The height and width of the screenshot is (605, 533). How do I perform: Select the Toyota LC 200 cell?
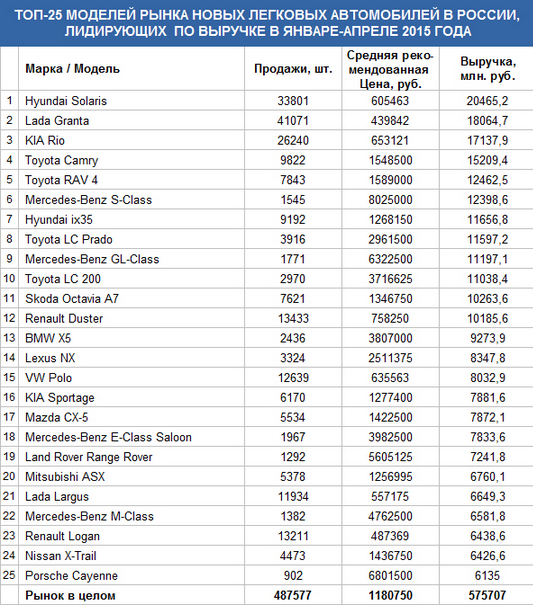pos(63,279)
